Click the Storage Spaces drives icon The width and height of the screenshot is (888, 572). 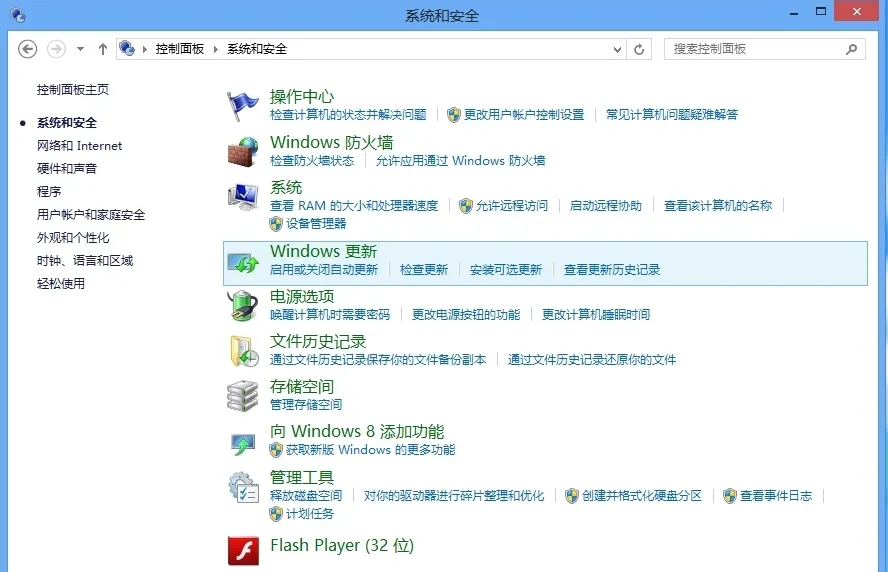[243, 396]
